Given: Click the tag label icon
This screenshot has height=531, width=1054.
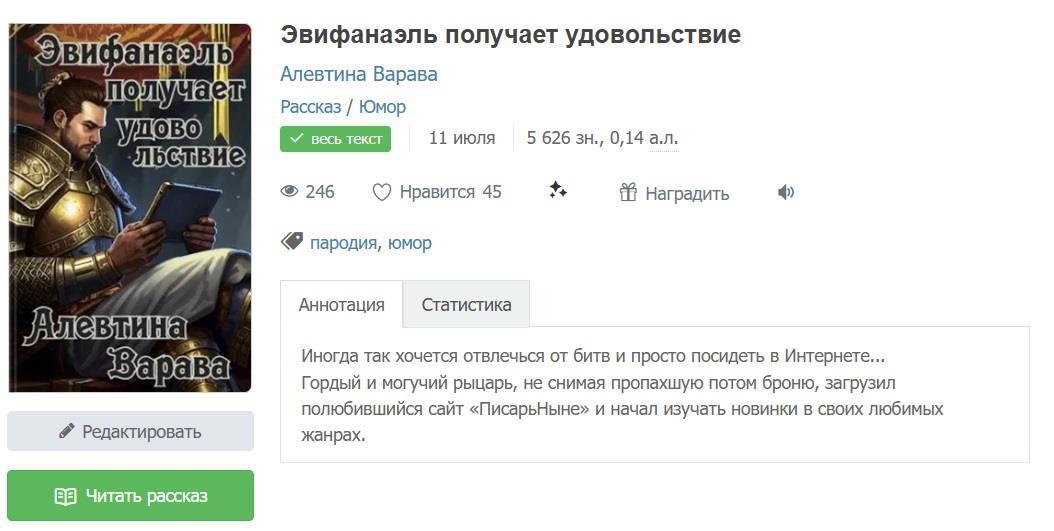Looking at the screenshot, I should click(x=292, y=242).
